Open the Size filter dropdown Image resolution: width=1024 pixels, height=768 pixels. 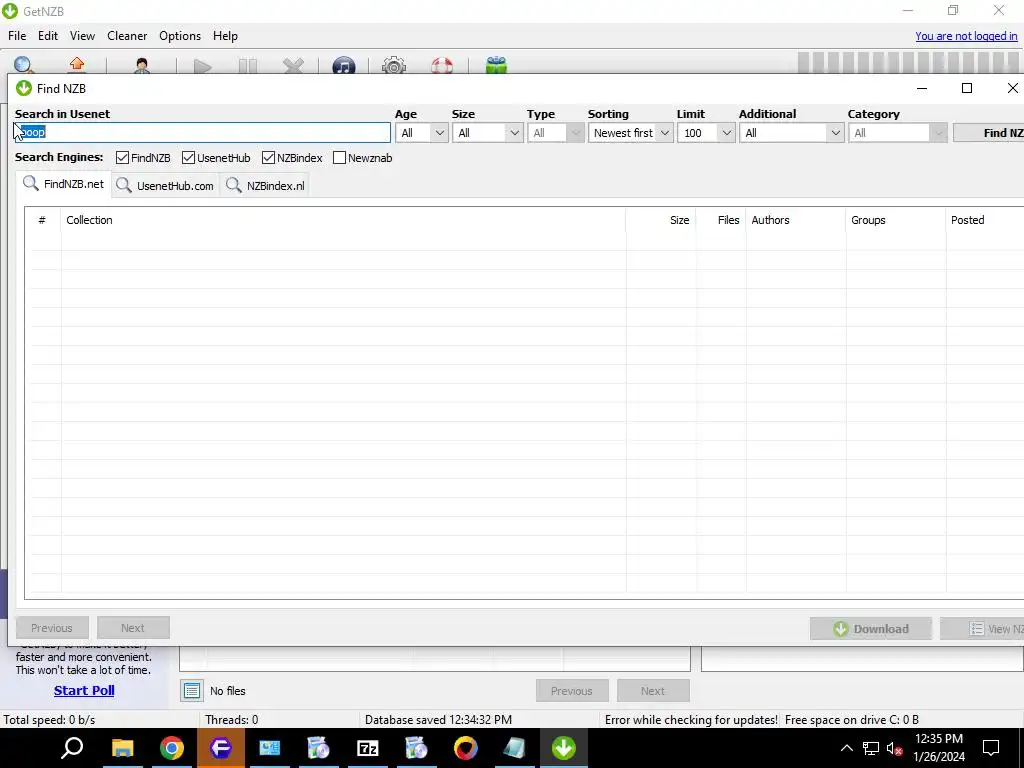point(487,133)
